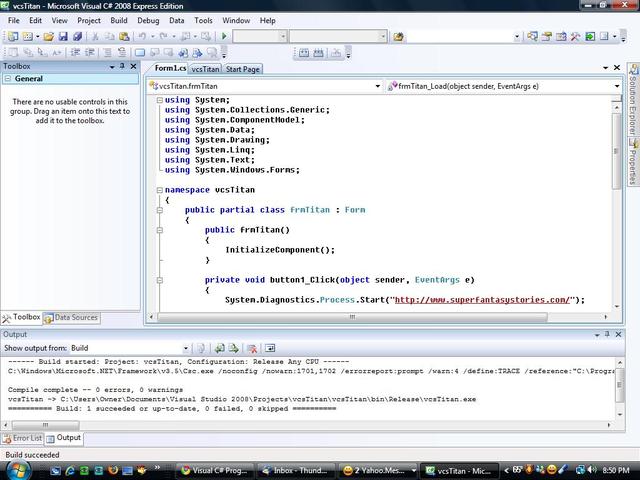Open the Tools menu
The image size is (640, 480).
point(203,20)
